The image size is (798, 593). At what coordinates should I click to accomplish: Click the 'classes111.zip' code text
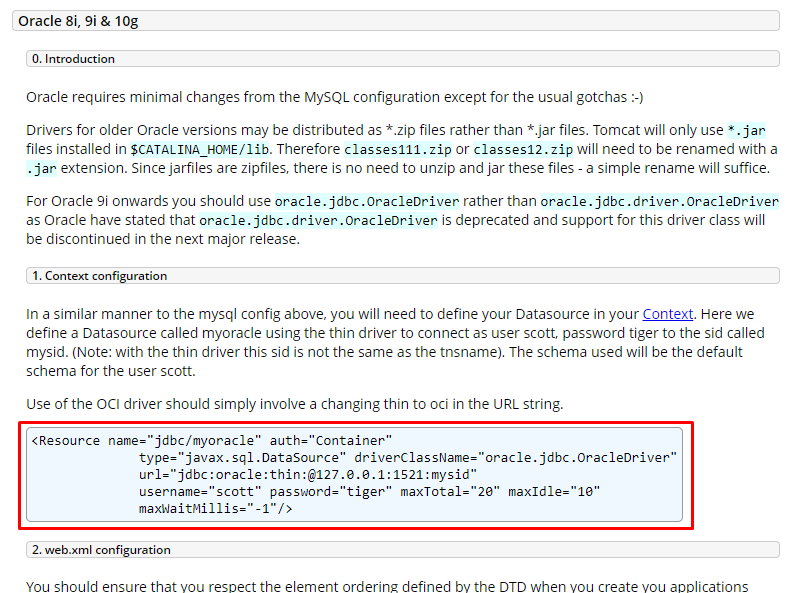tap(398, 150)
